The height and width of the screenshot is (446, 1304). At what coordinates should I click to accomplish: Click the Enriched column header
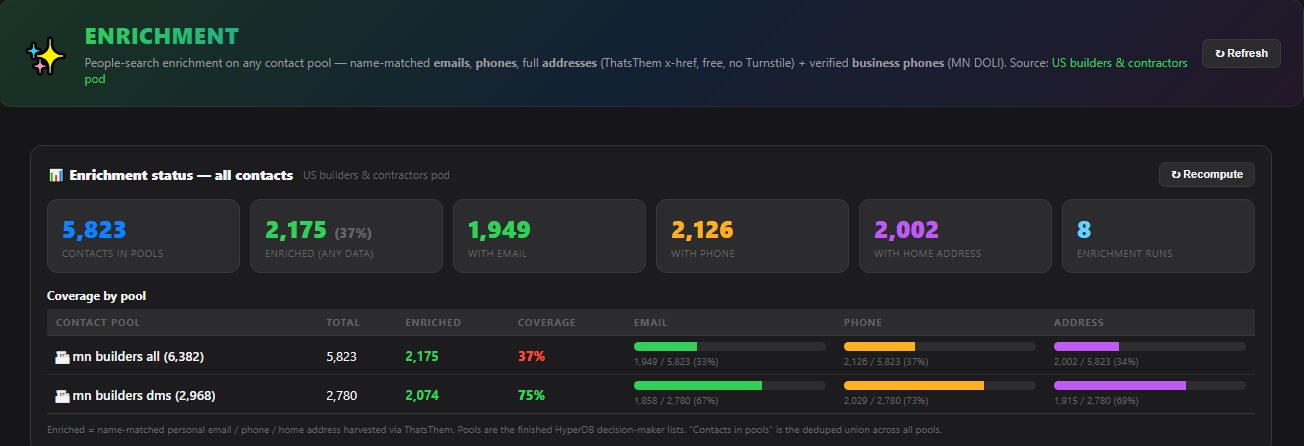point(433,323)
